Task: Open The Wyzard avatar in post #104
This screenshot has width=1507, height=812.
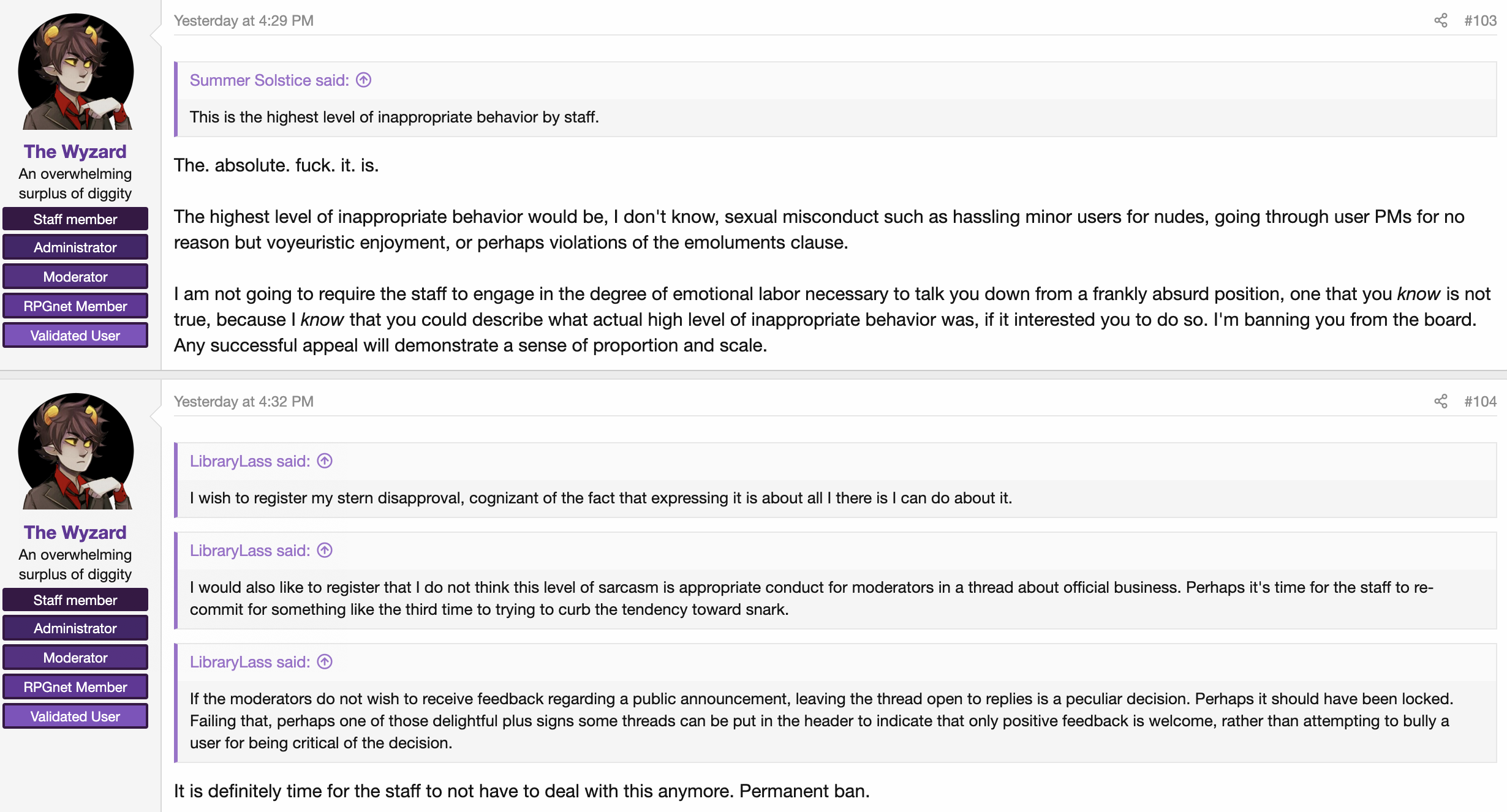Action: point(76,452)
